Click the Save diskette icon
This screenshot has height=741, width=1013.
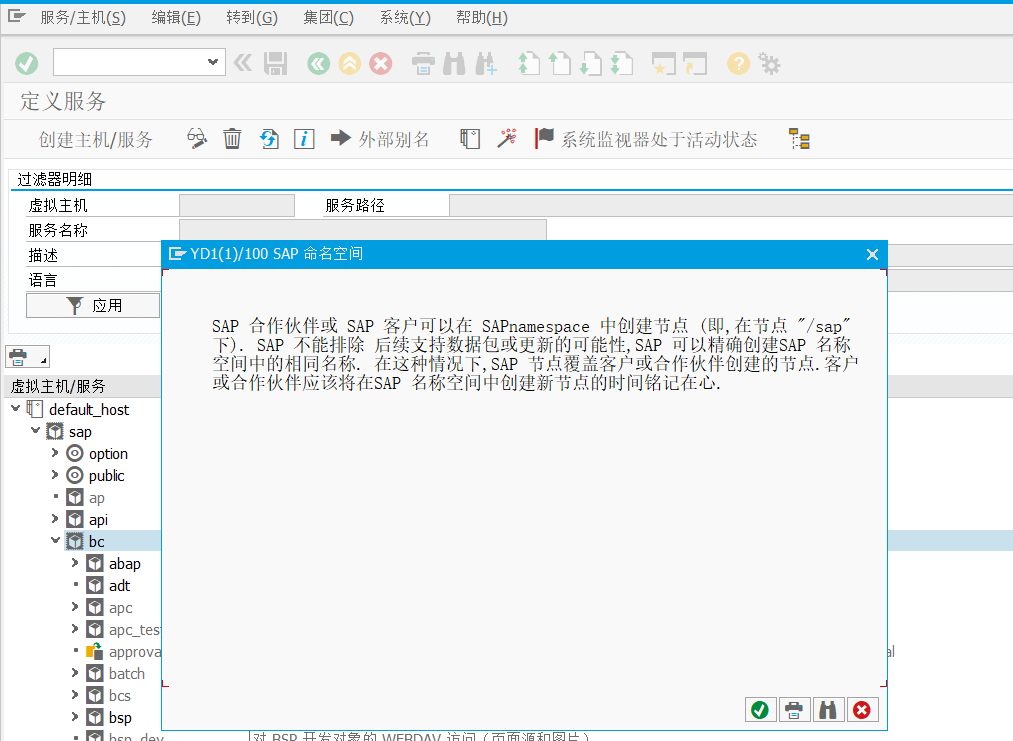(275, 63)
